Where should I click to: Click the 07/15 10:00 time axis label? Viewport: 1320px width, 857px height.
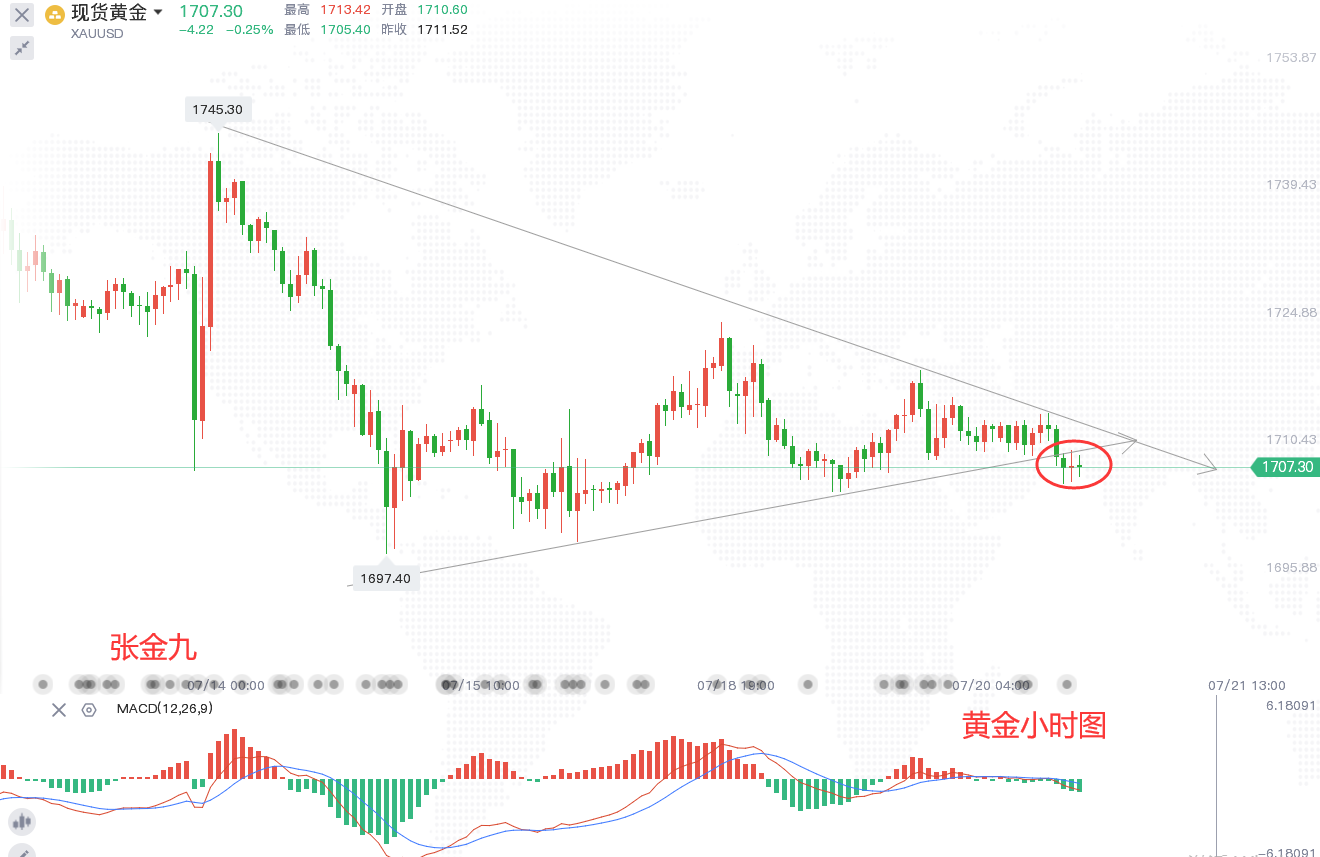[x=481, y=686]
